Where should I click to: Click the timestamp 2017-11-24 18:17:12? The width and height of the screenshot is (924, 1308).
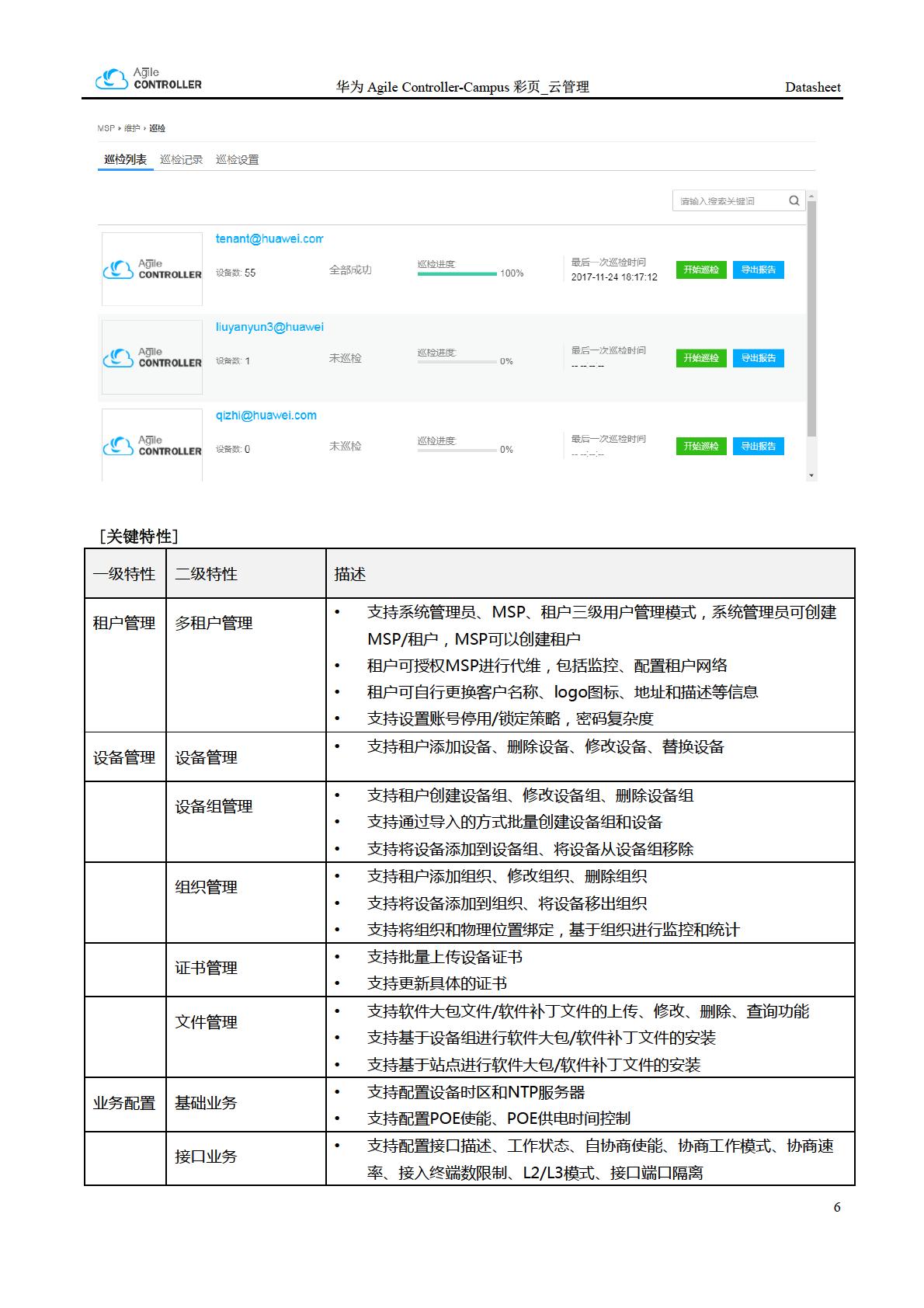tap(614, 277)
